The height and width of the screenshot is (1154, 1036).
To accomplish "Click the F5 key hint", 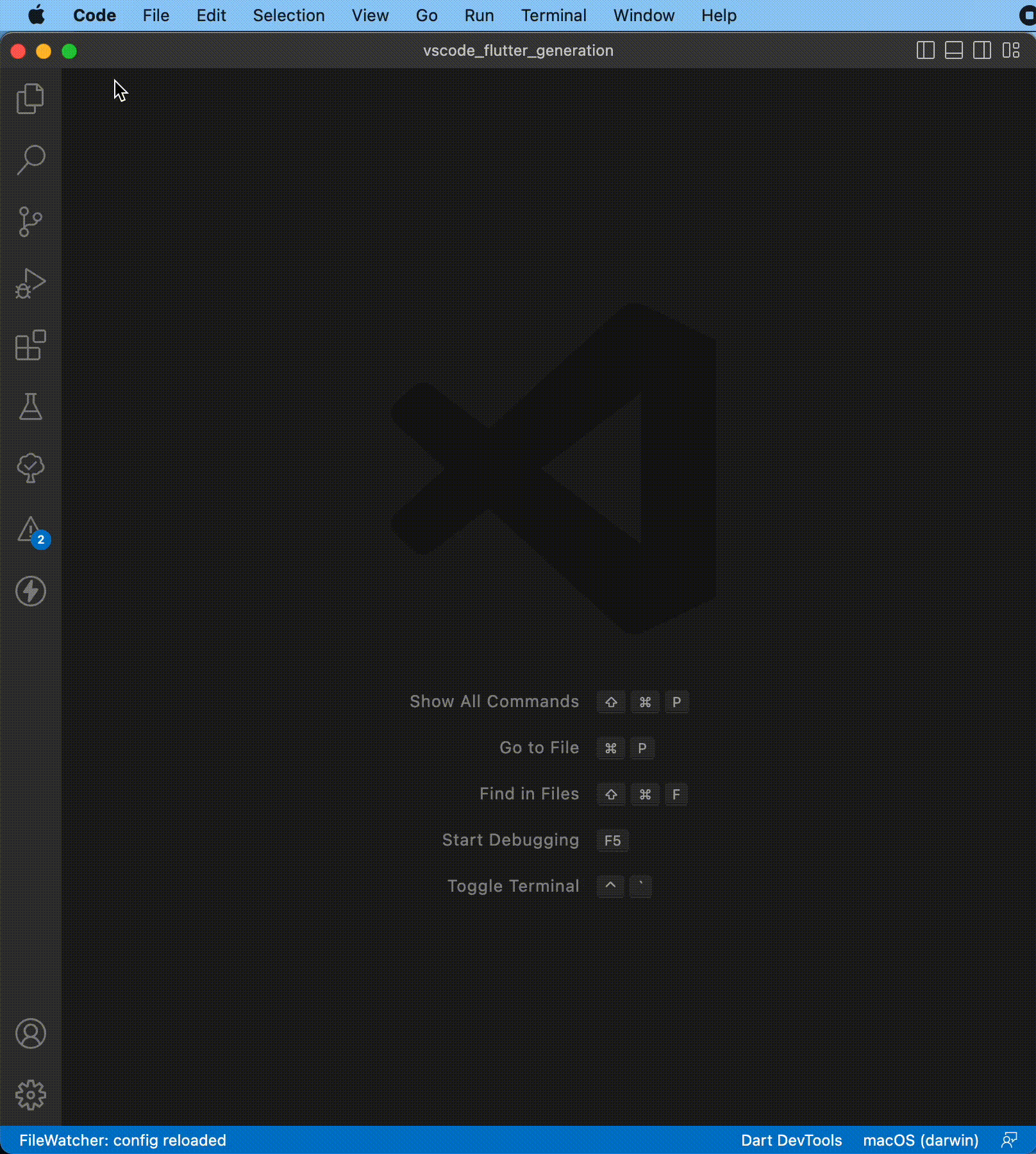I will point(613,840).
